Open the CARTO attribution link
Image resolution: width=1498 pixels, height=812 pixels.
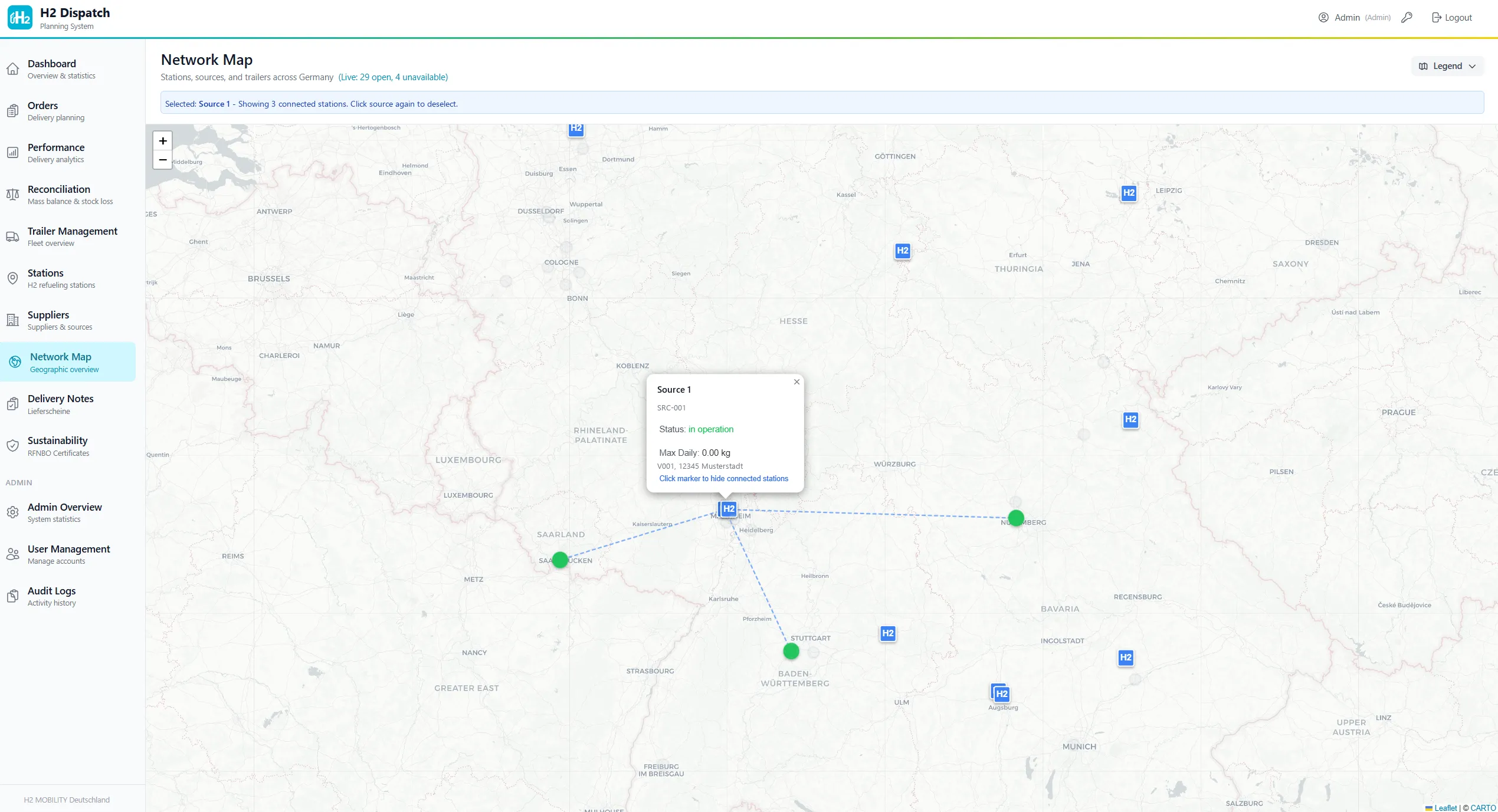[x=1483, y=808]
